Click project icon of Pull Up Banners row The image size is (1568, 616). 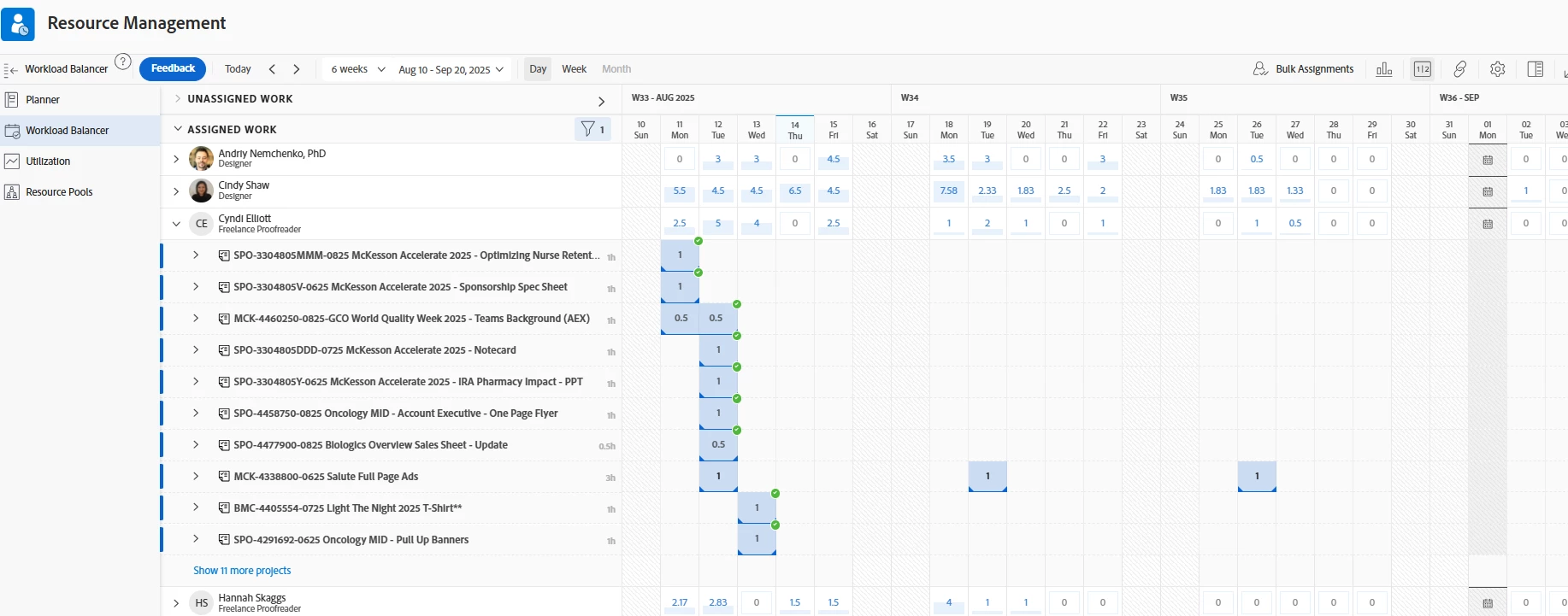[224, 540]
